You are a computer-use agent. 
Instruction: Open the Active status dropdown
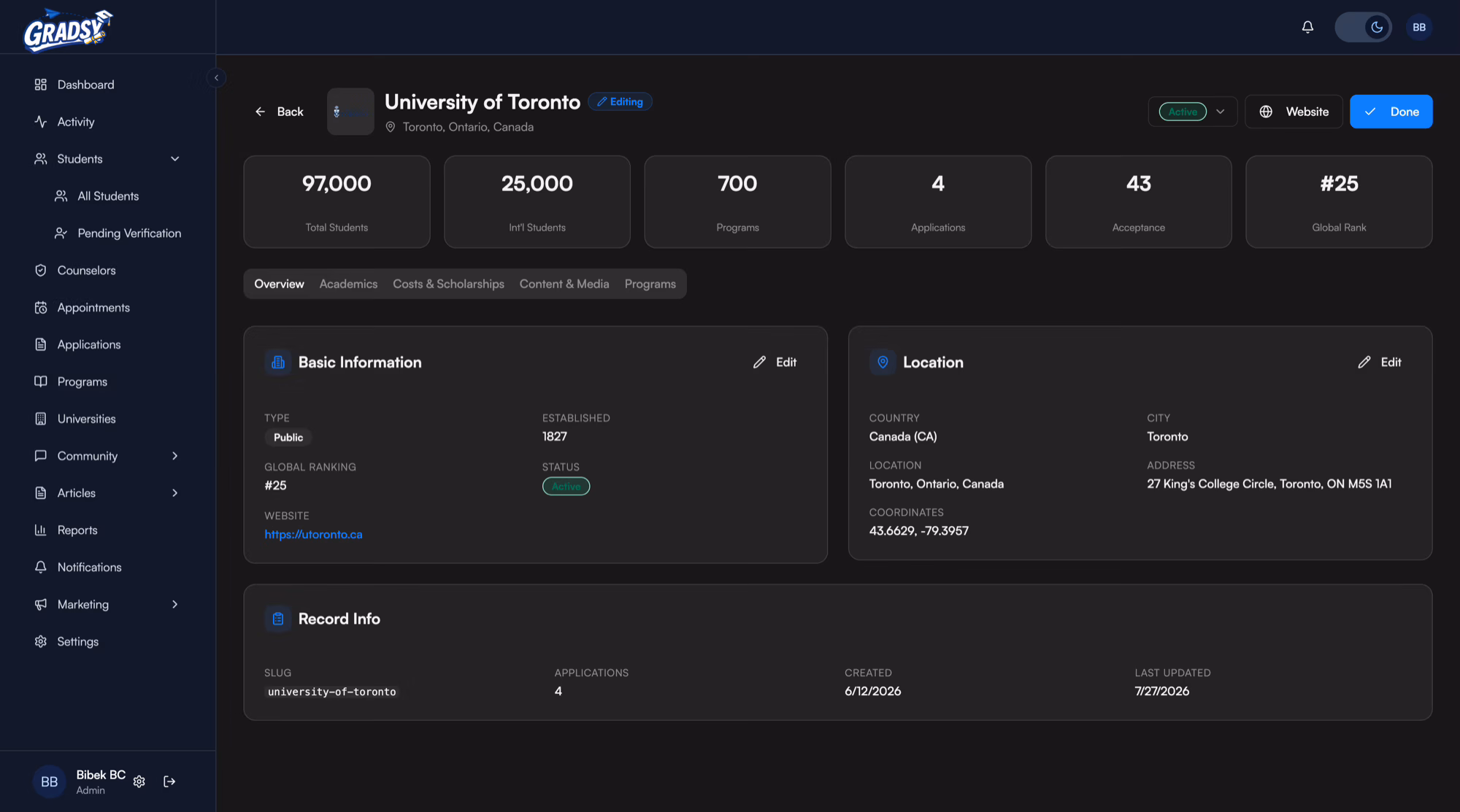point(1192,112)
